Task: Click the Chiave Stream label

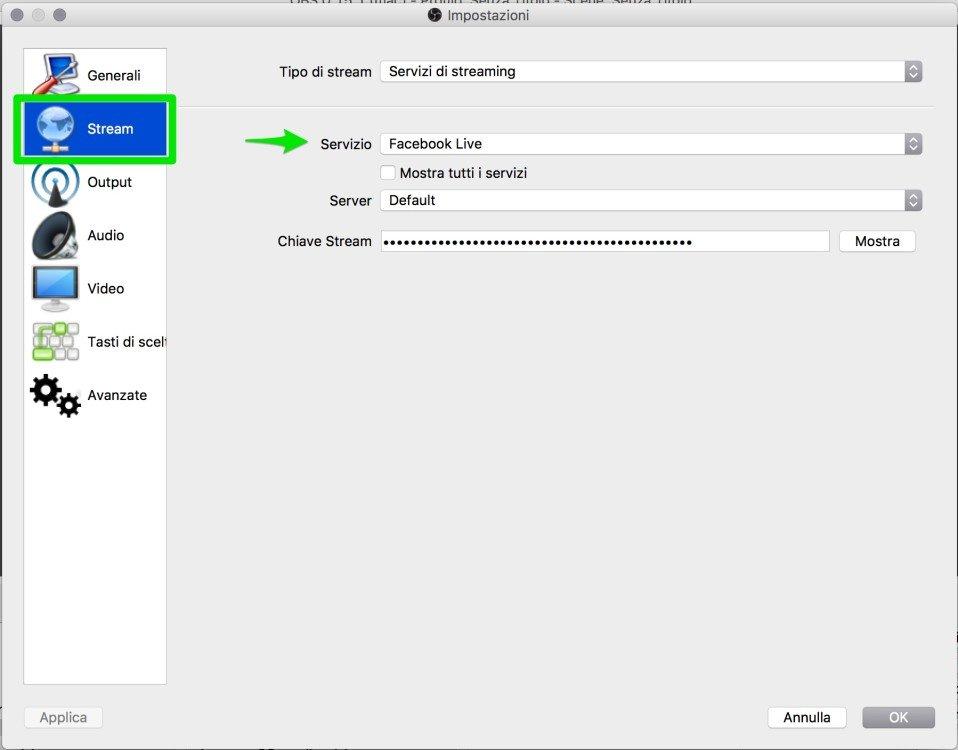Action: pyautogui.click(x=324, y=241)
